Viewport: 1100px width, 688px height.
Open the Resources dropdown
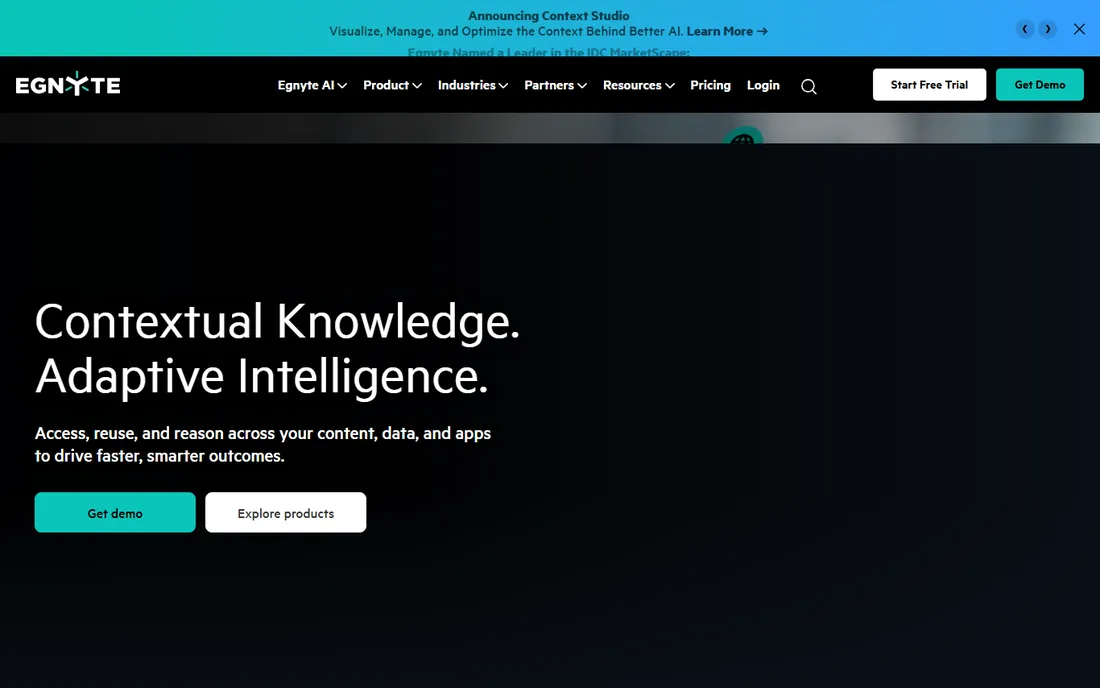click(638, 85)
